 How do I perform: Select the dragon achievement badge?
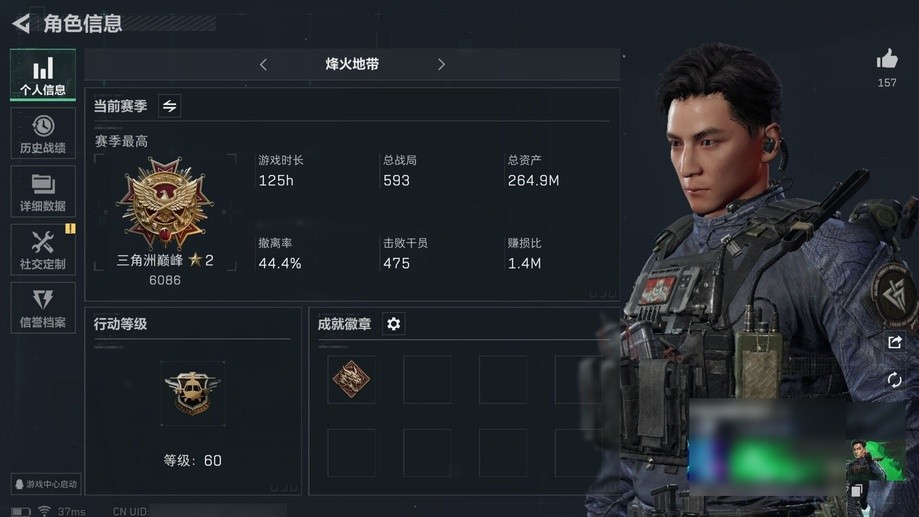point(351,379)
